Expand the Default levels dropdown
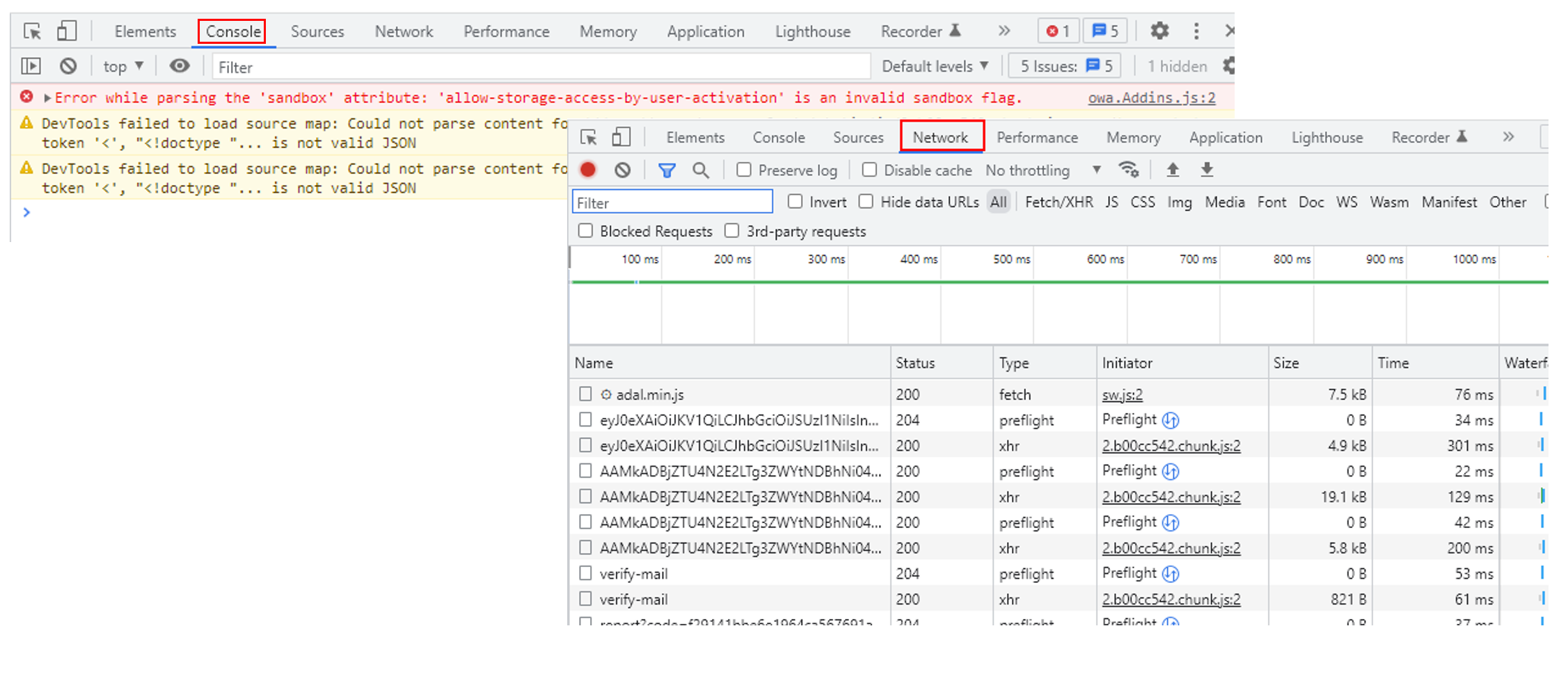 [x=935, y=66]
